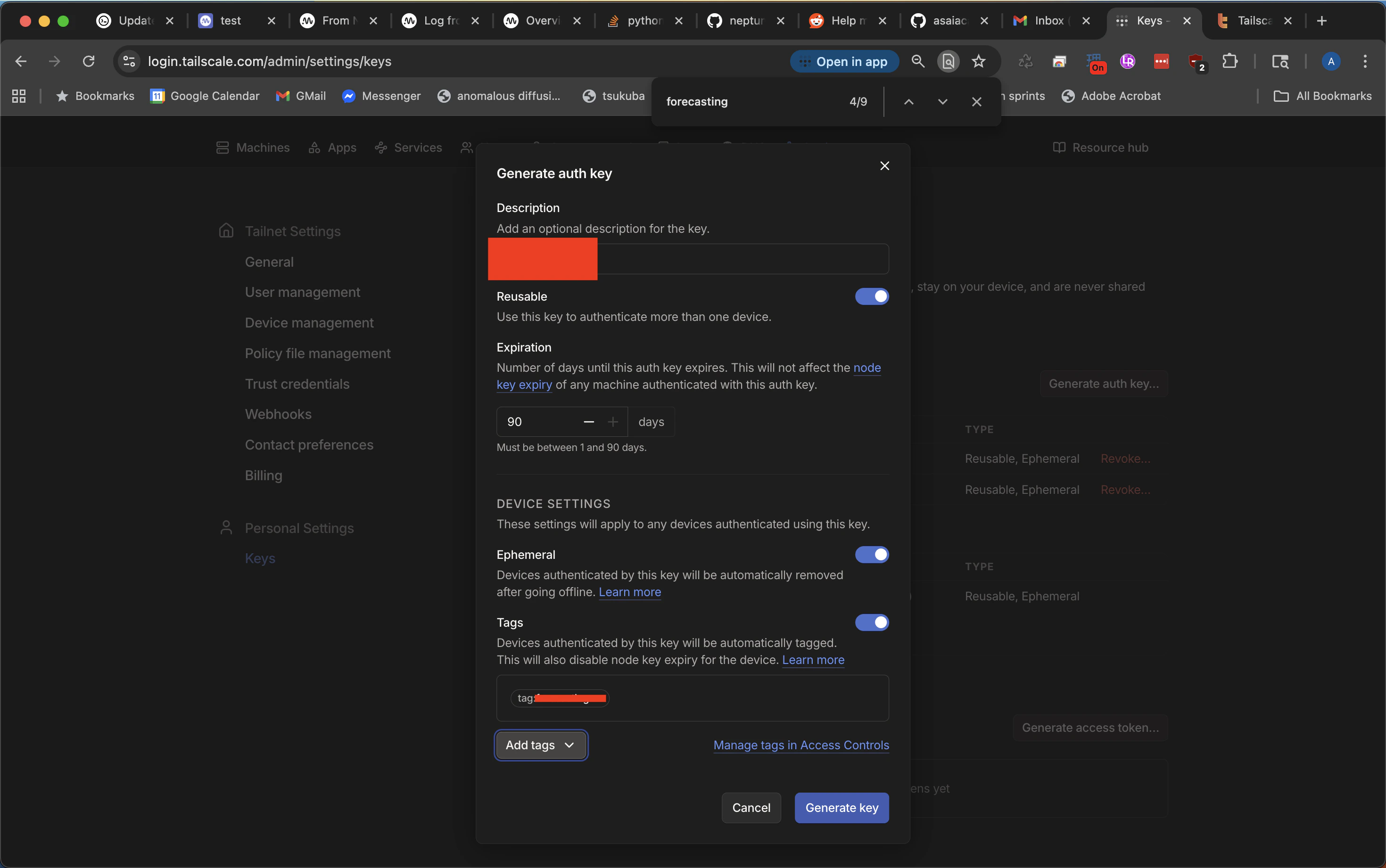This screenshot has width=1386, height=868.
Task: Reload the current page
Action: point(89,61)
